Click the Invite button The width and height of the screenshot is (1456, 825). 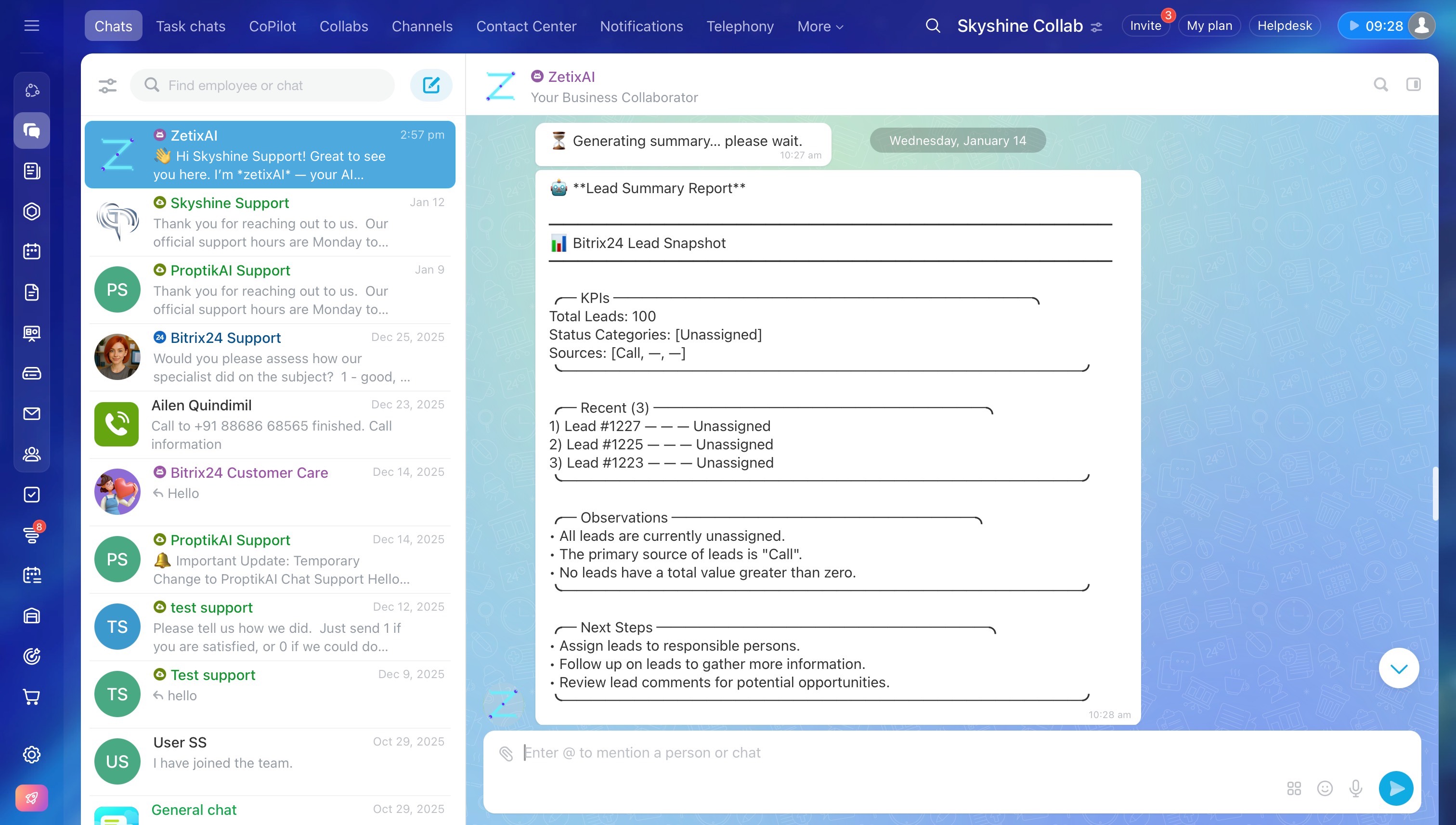coord(1145,26)
